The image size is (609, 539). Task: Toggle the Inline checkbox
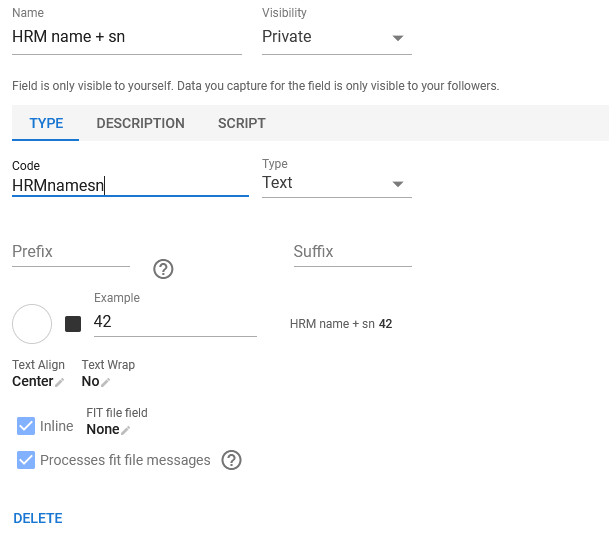click(27, 426)
